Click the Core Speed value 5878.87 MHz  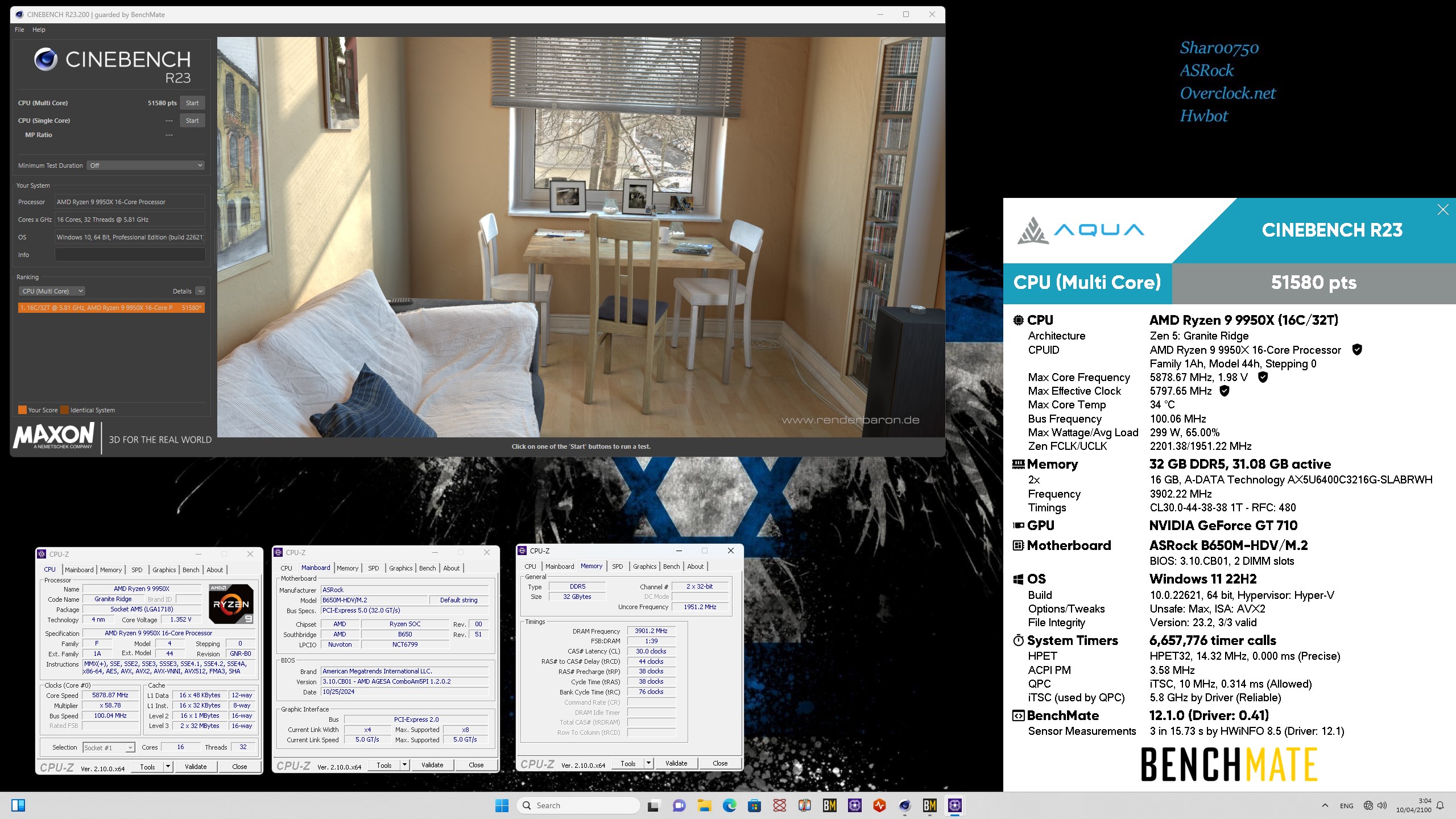(110, 695)
